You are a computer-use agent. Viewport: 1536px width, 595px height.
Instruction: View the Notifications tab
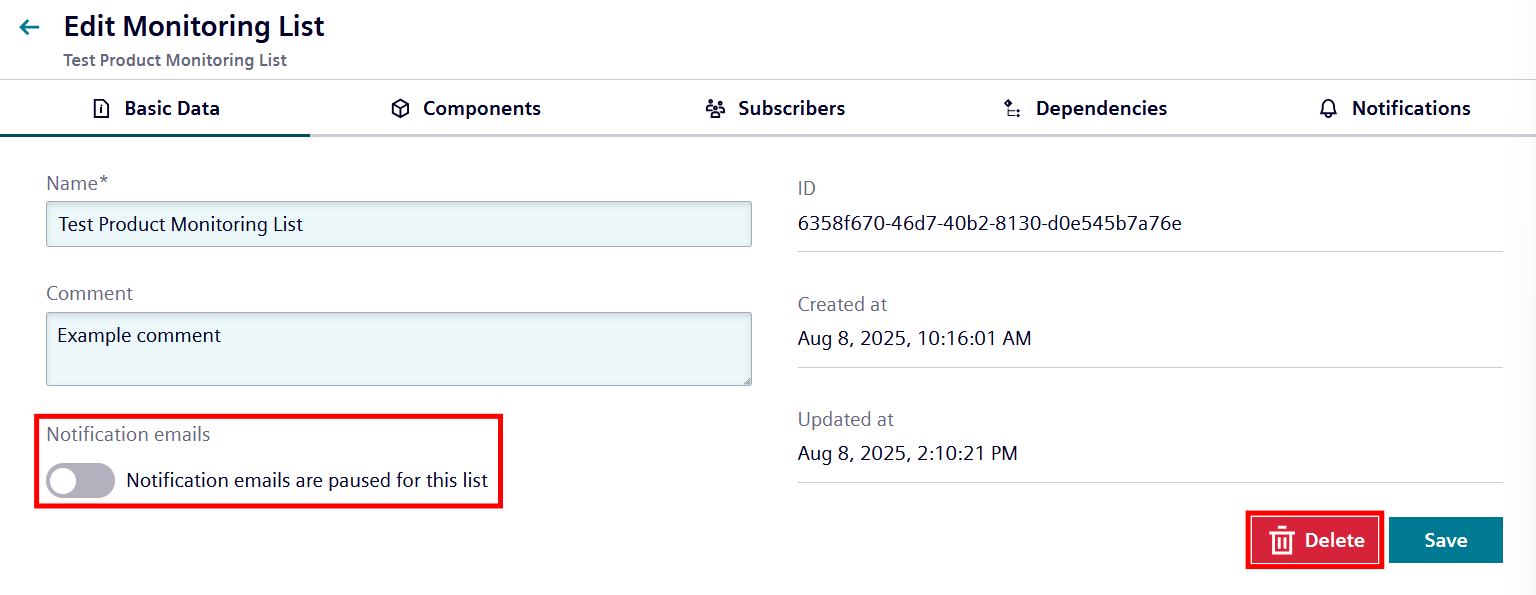(1395, 107)
